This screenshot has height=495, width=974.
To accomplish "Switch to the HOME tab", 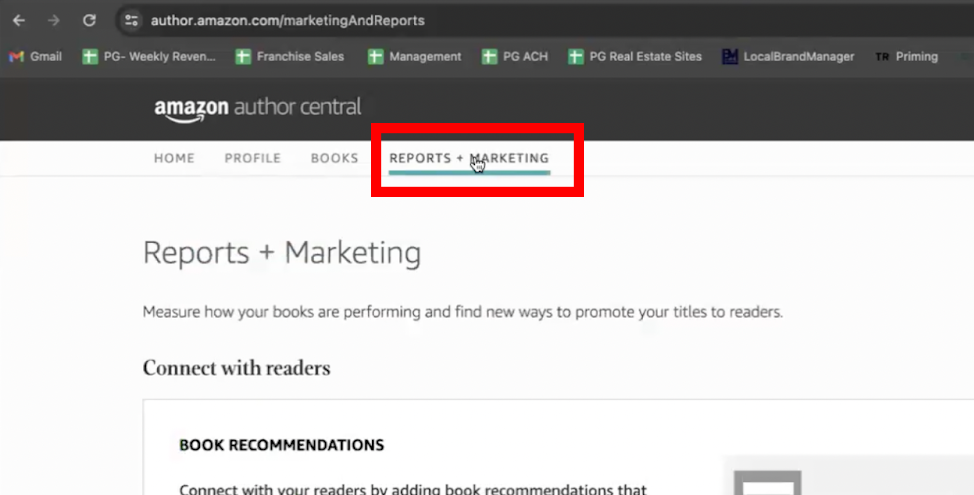I will click(x=174, y=158).
